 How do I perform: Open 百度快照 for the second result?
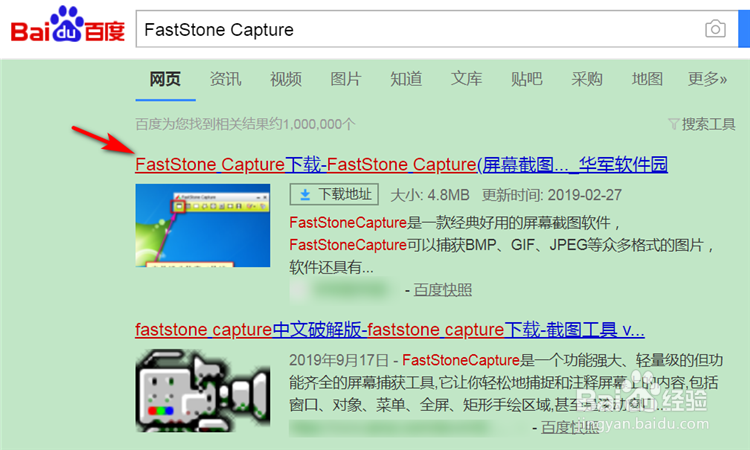point(570,428)
